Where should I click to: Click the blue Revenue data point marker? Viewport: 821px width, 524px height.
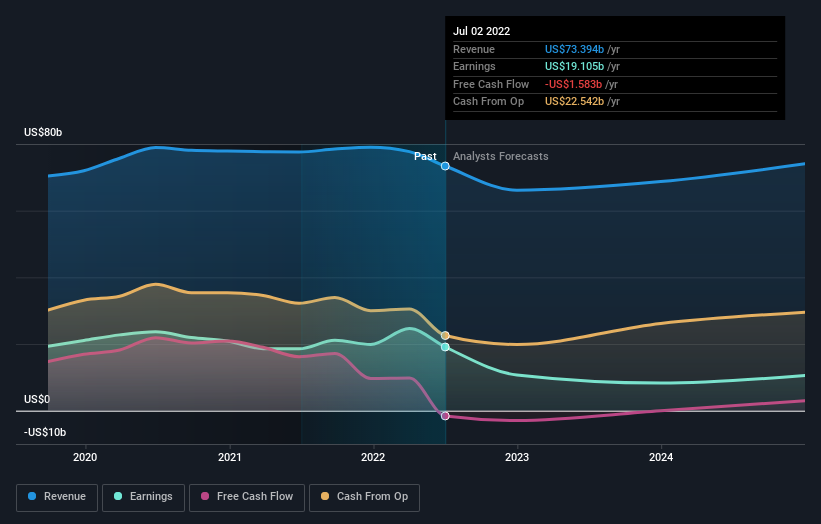coord(445,166)
